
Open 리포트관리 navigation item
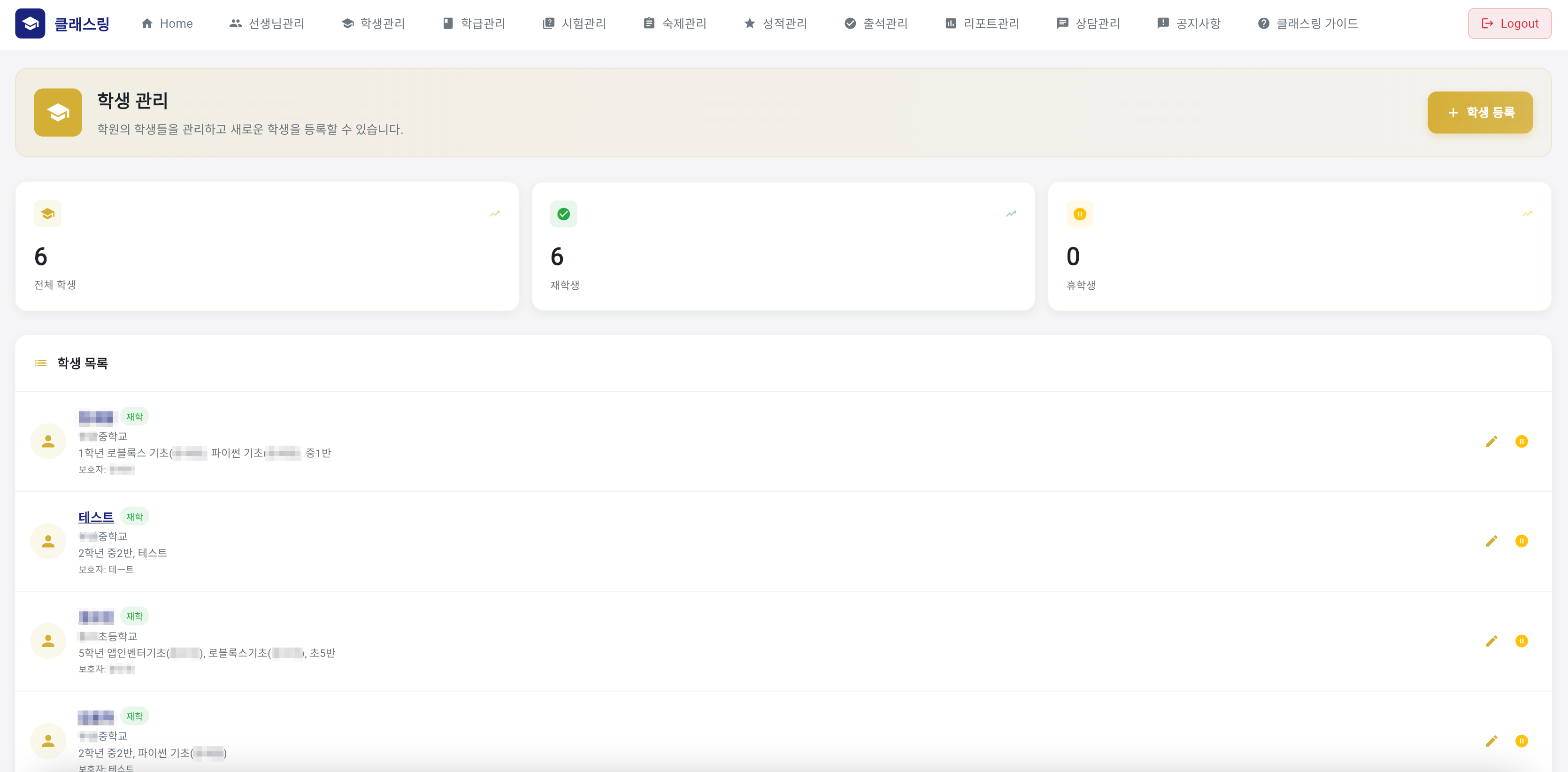click(982, 24)
